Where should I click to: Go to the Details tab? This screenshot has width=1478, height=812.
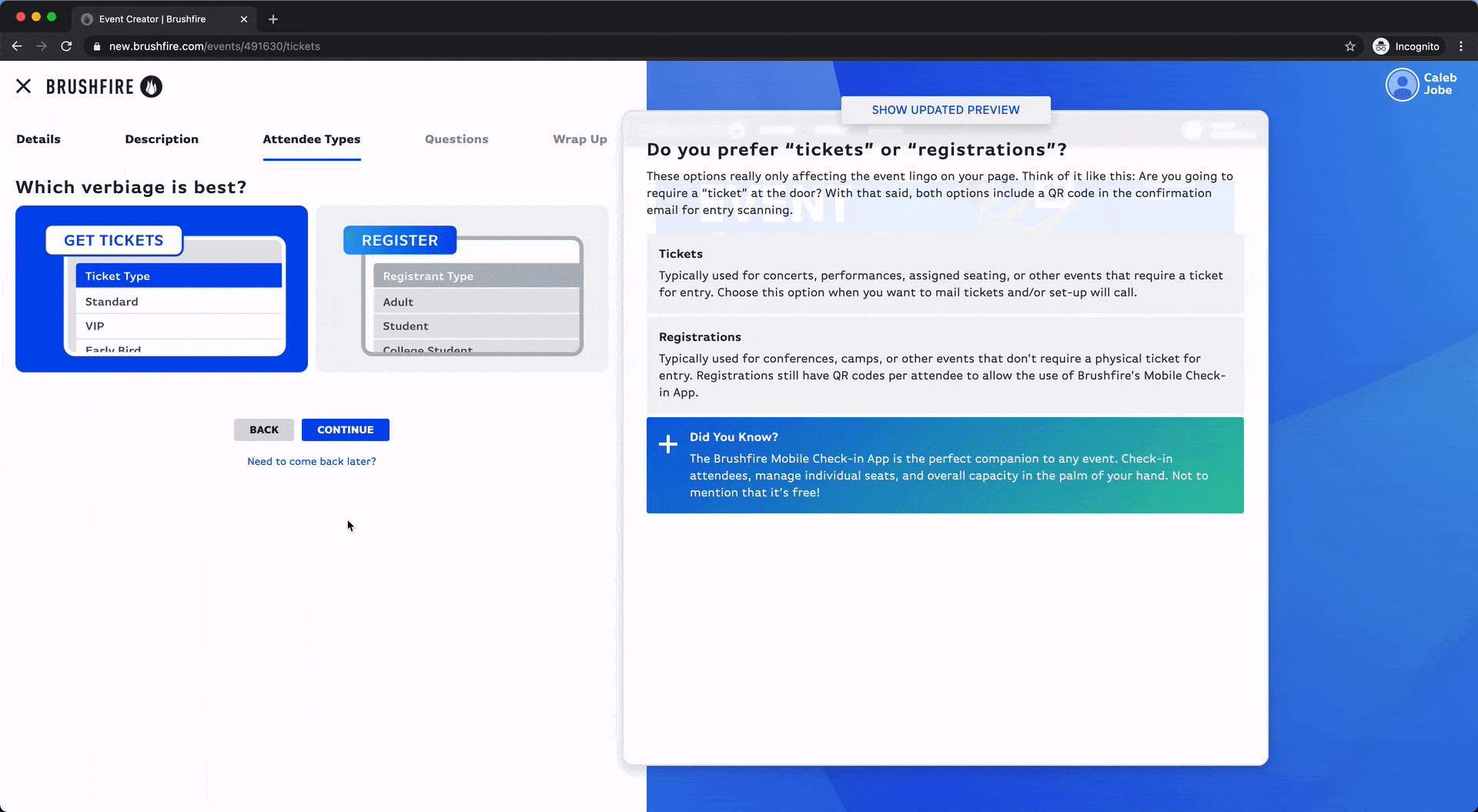38,139
